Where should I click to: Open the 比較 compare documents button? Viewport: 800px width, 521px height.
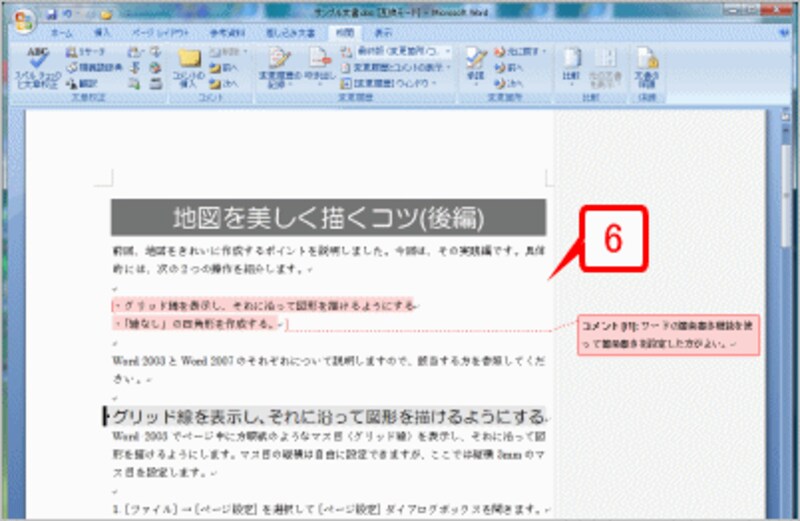[571, 67]
